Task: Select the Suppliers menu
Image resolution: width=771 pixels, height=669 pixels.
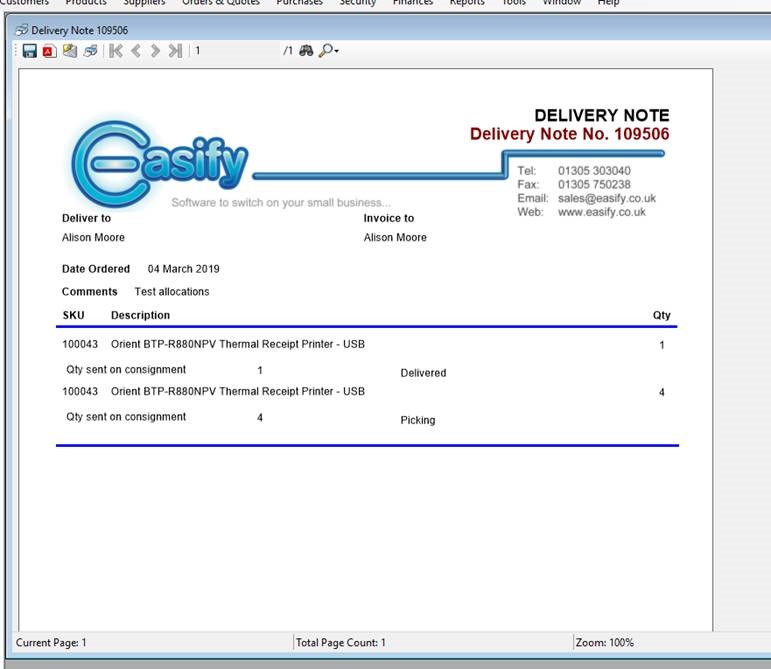Action: (x=144, y=3)
